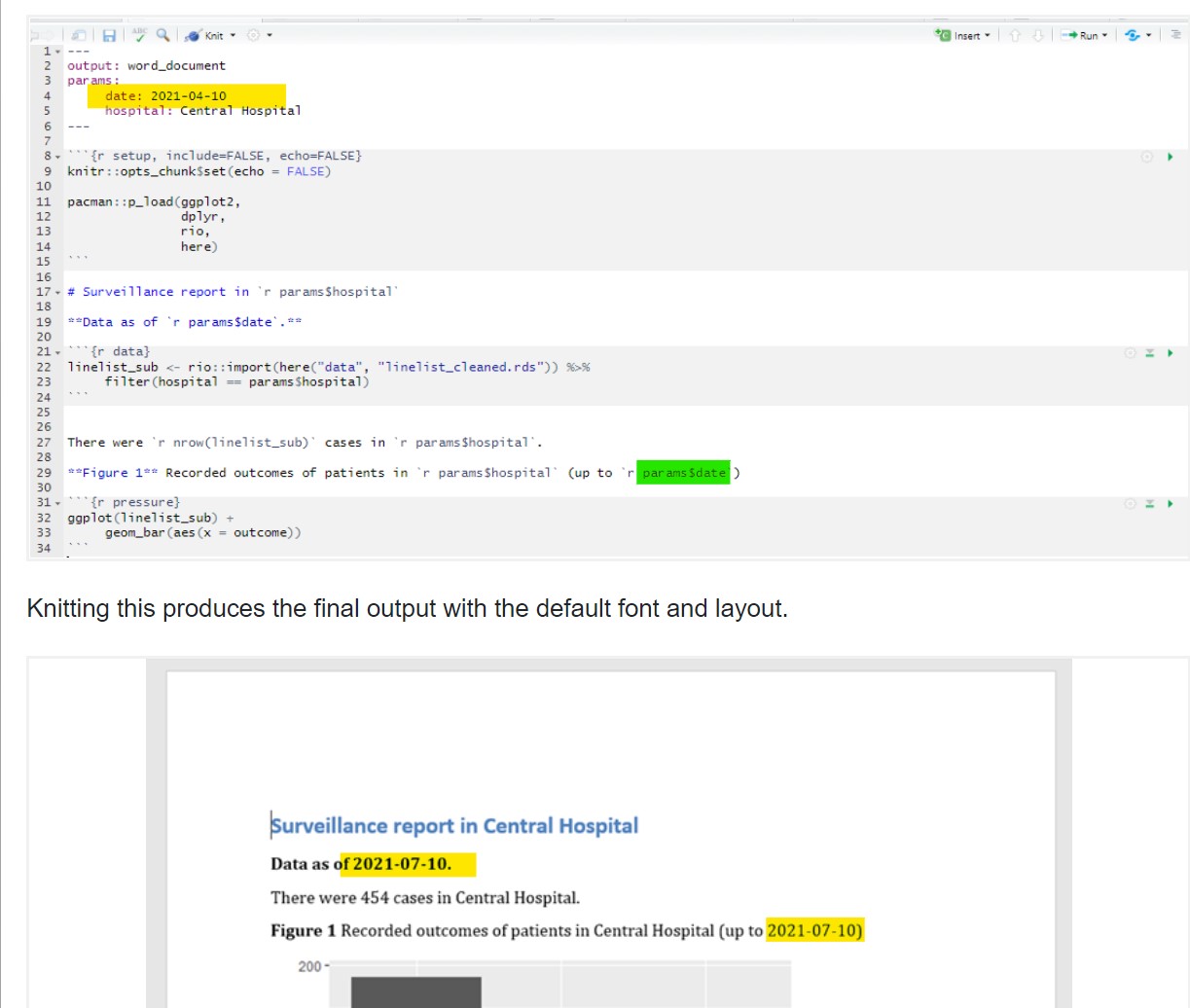1190x1008 pixels.
Task: Open Find/Replace with the magnifier icon
Action: (162, 35)
